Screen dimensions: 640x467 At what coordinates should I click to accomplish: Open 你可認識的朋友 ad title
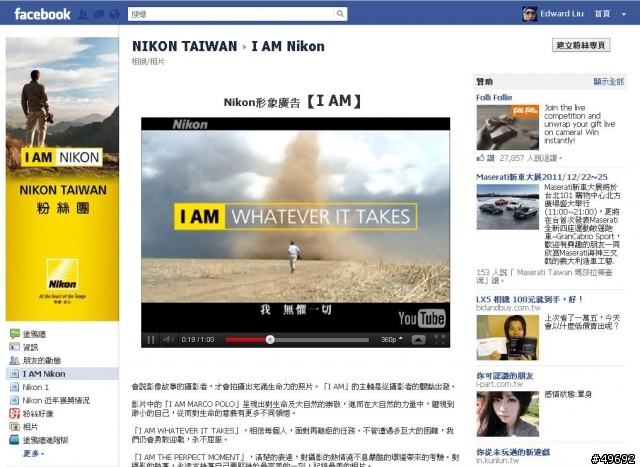coord(505,376)
